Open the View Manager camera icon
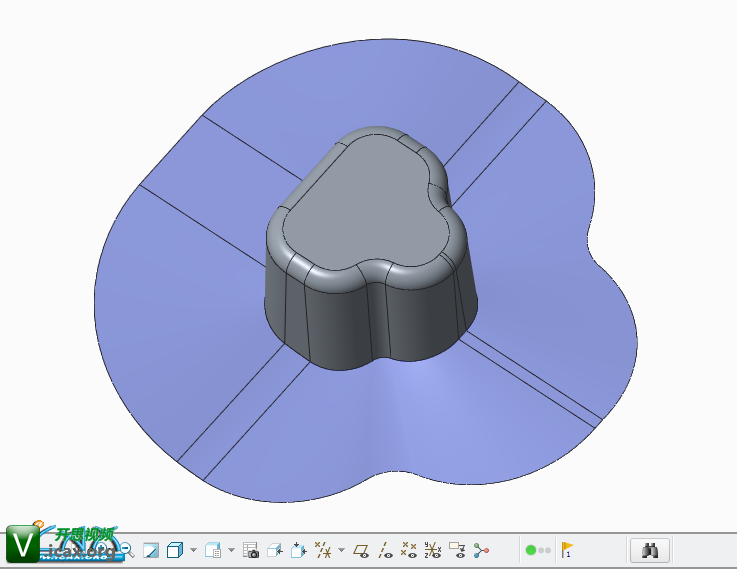Image resolution: width=737 pixels, height=569 pixels. click(x=251, y=550)
